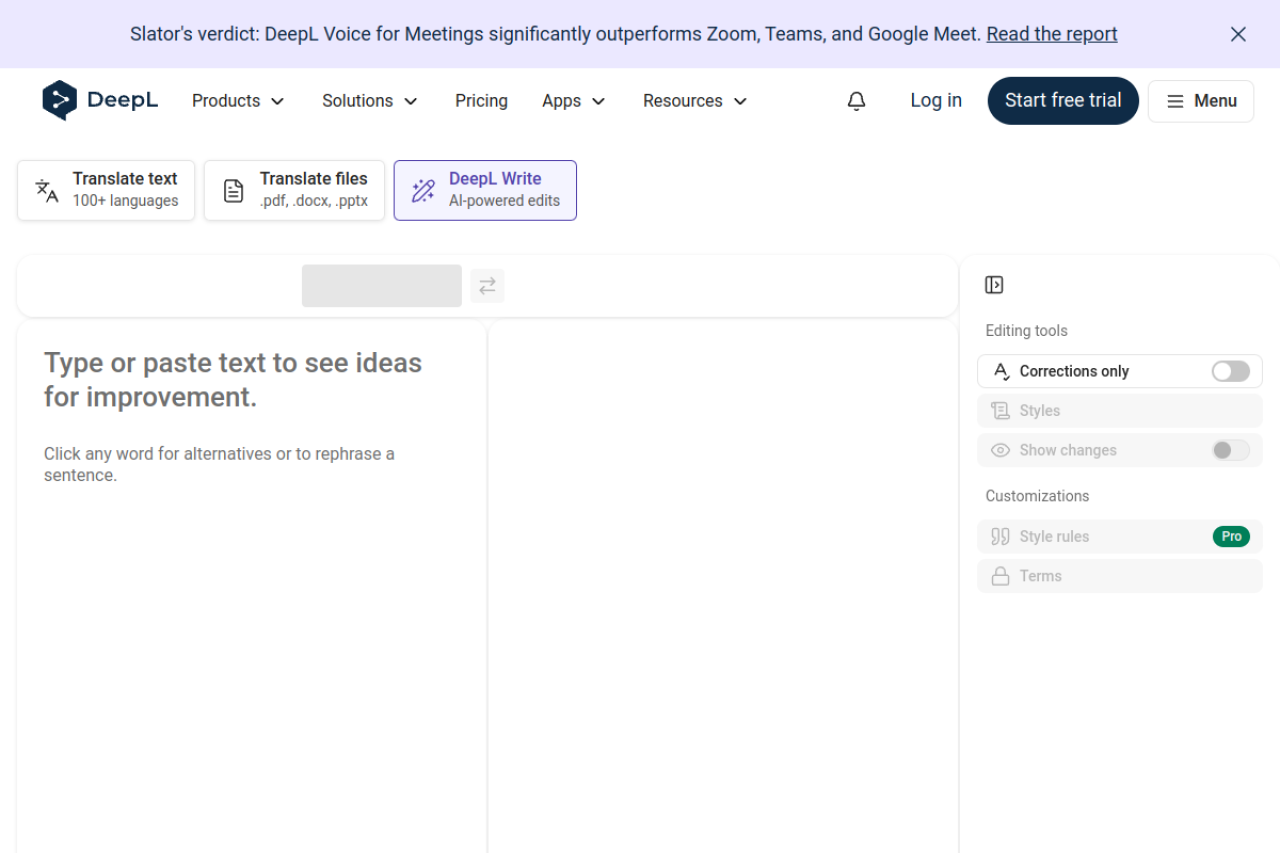Click 'Click any word for alternatives' hint
This screenshot has height=853, width=1280.
[219, 465]
